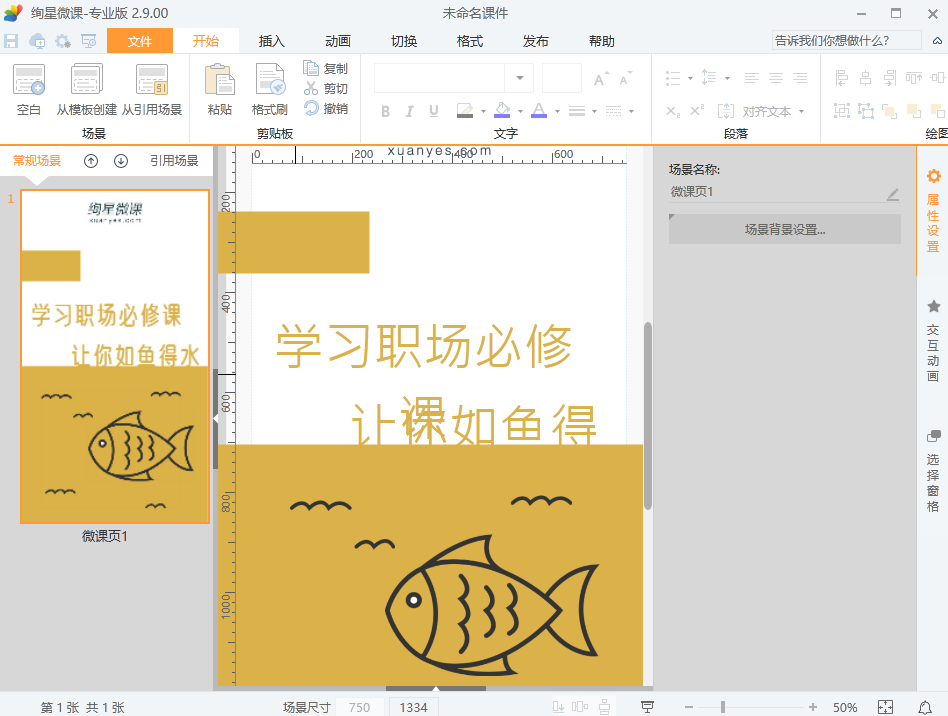This screenshot has height=716, width=948.
Task: Switch to the 引用场景 list
Action: click(174, 161)
